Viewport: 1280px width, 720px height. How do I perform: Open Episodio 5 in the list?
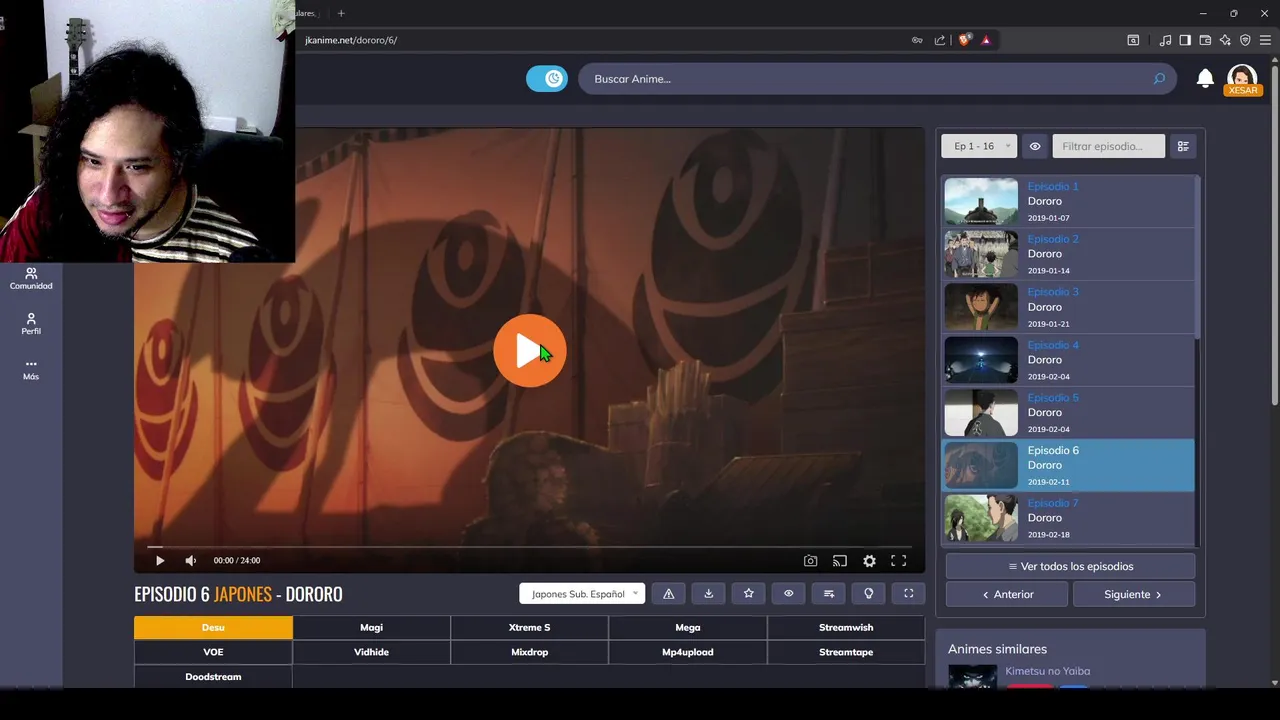[1068, 413]
